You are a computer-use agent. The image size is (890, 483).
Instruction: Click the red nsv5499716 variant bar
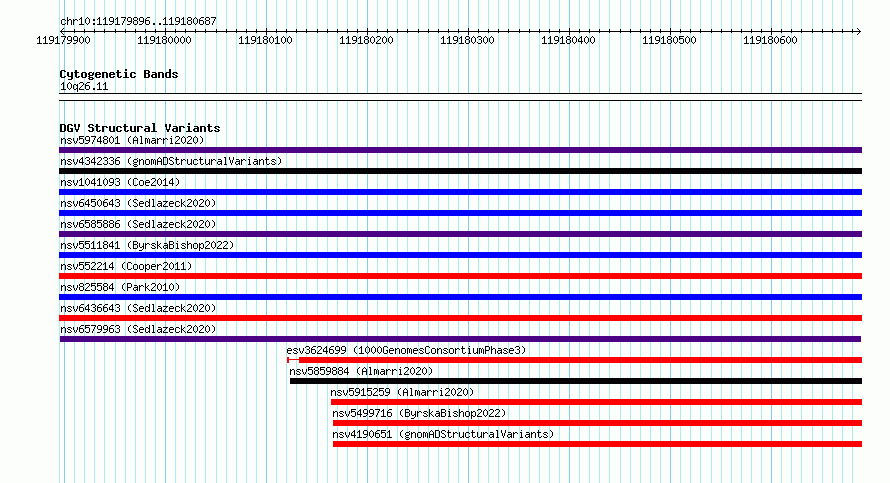[x=597, y=423]
